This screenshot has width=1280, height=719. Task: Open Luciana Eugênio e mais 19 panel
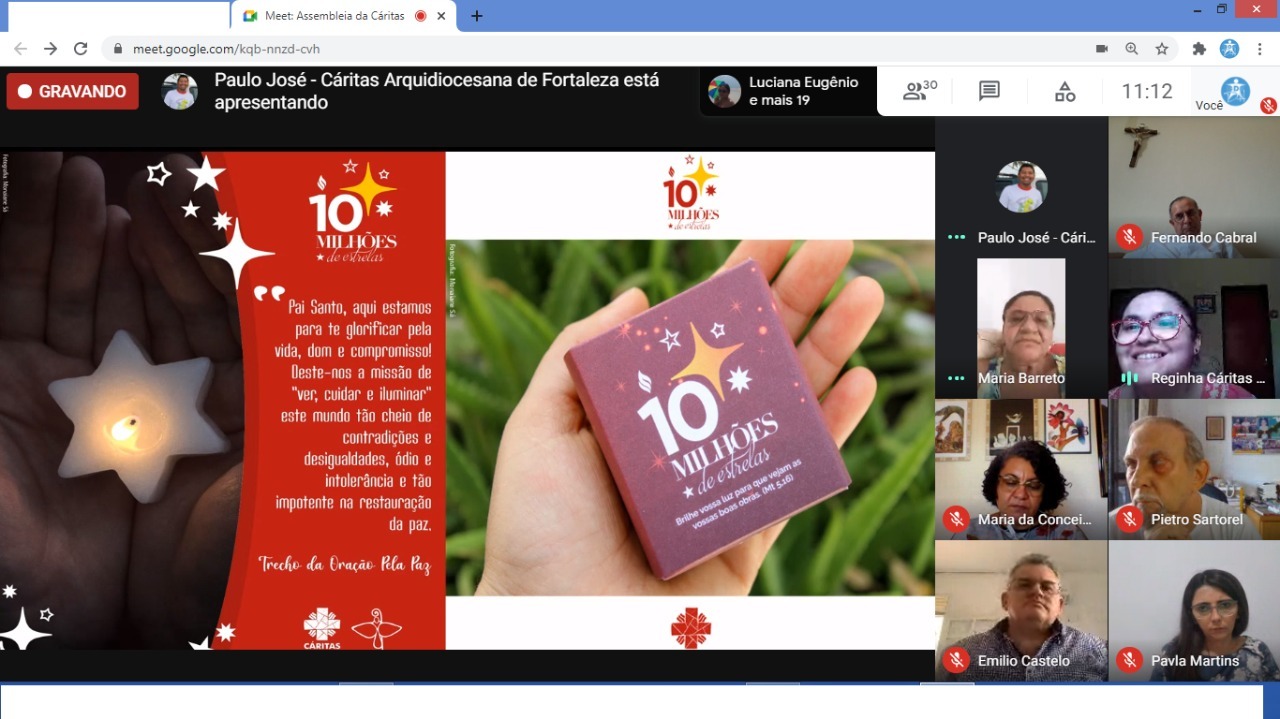[788, 91]
